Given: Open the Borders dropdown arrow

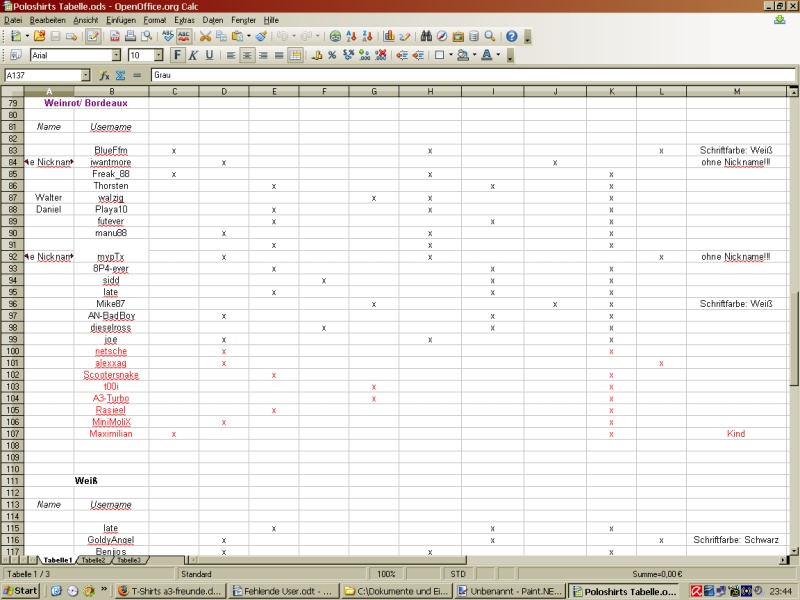Looking at the screenshot, I should click(x=451, y=55).
